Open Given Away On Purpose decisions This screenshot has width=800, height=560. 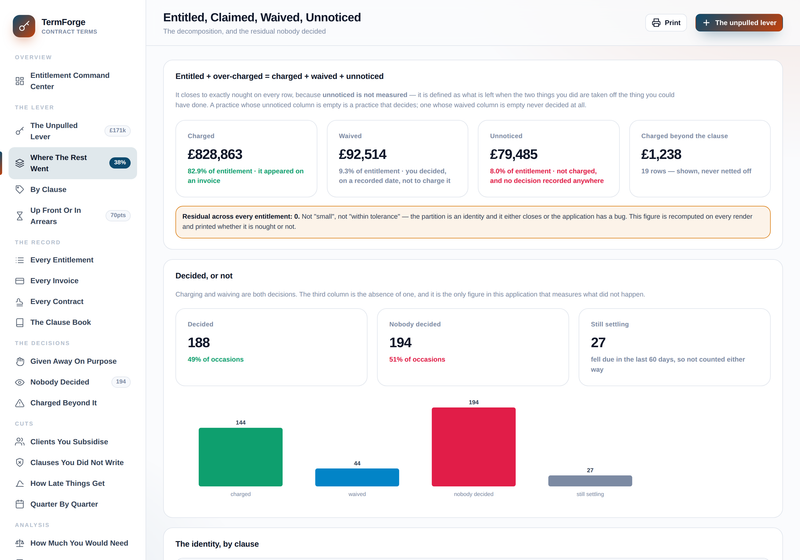tap(72, 361)
